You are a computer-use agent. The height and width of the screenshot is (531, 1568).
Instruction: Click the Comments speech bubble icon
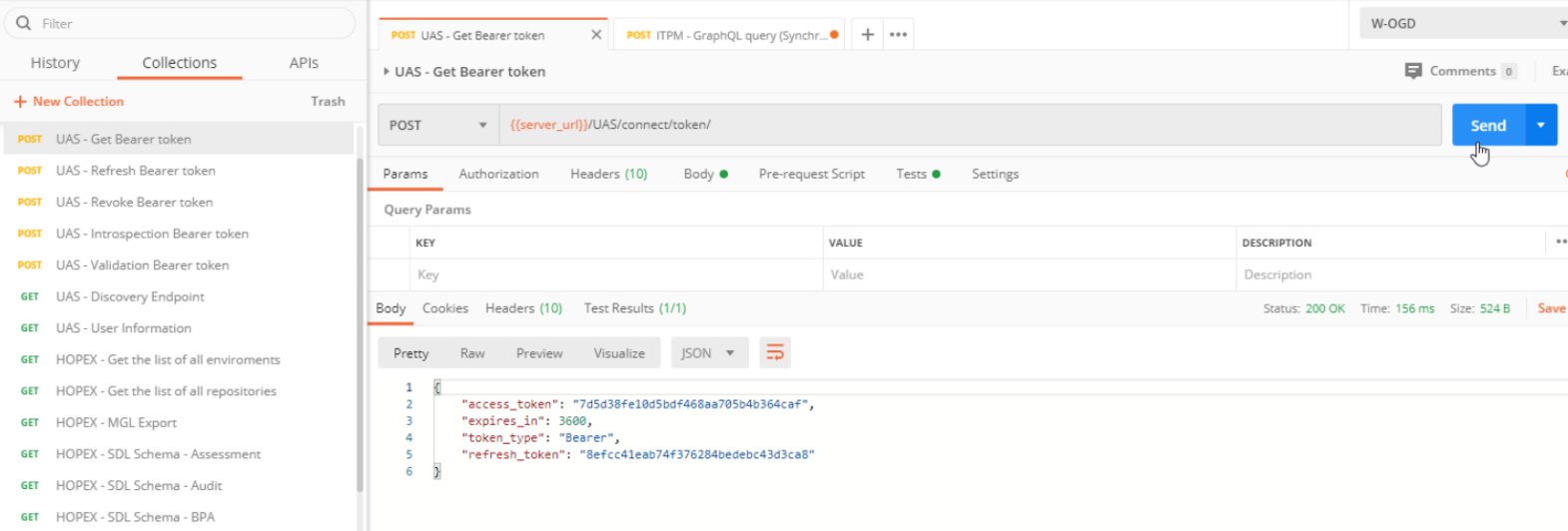click(1413, 71)
